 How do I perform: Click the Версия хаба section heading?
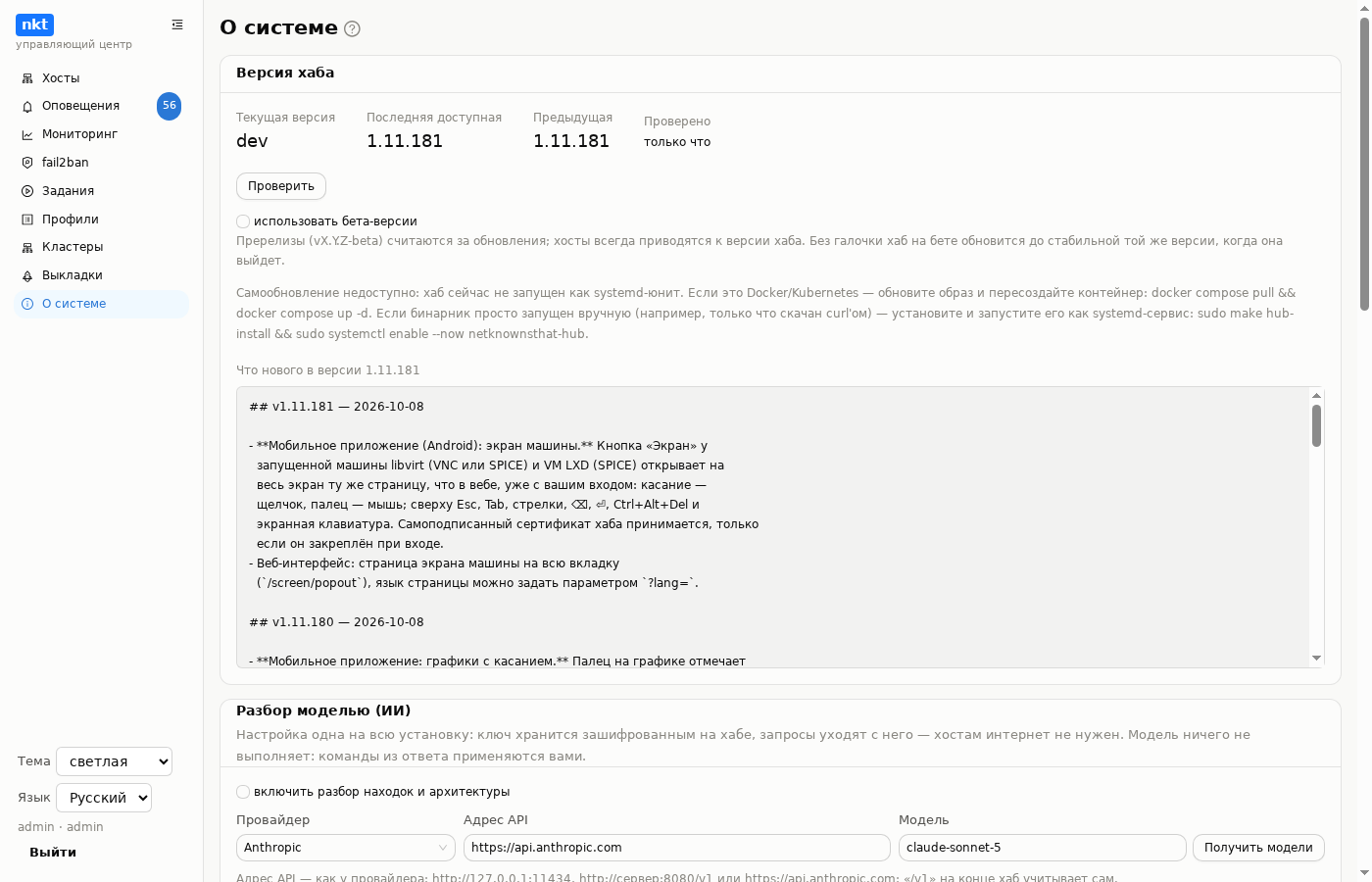(285, 73)
